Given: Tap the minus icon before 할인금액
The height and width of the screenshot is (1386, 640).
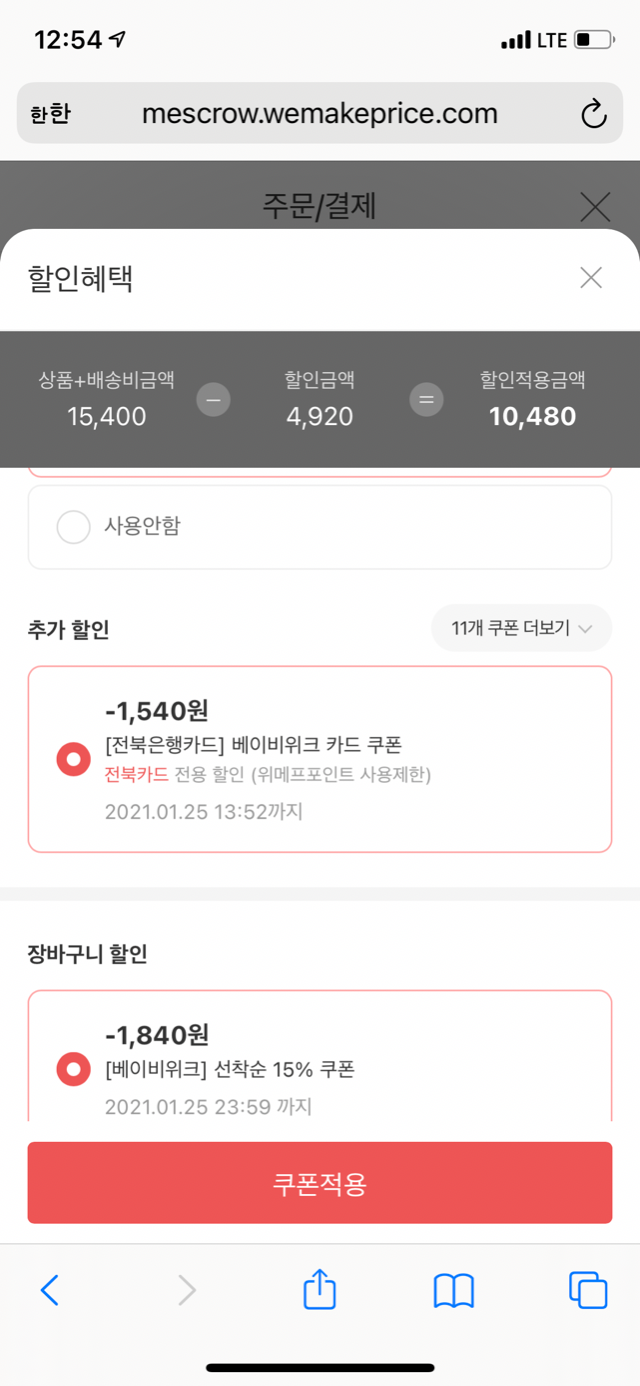Looking at the screenshot, I should [213, 400].
